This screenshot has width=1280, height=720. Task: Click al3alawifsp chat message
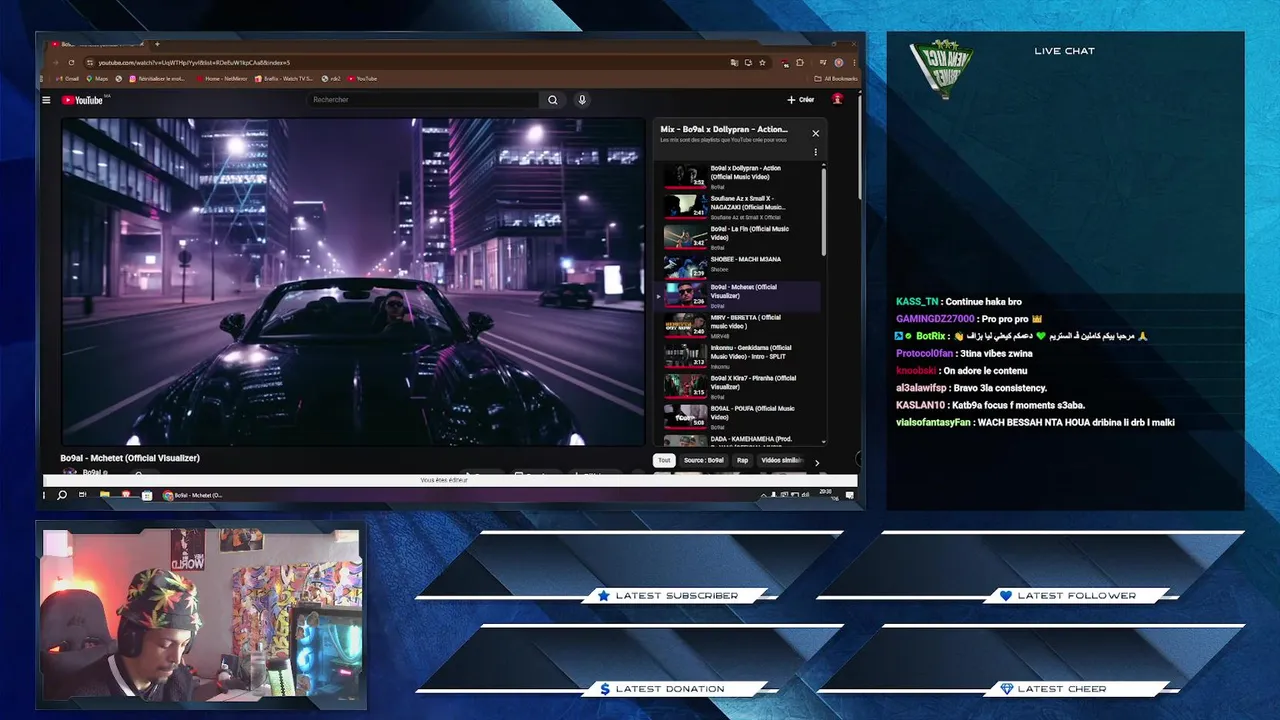click(x=972, y=388)
